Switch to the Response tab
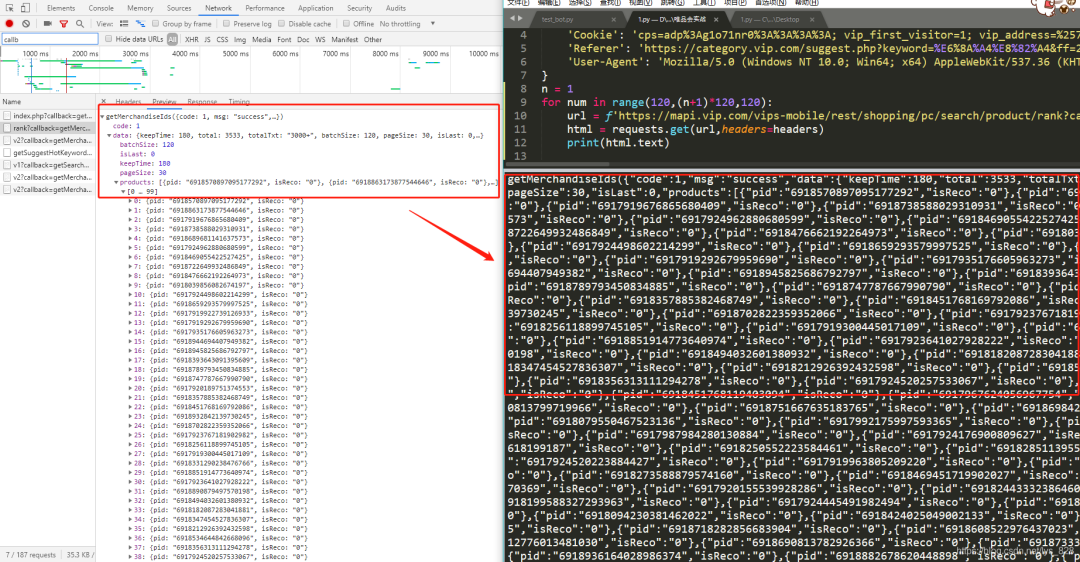Image resolution: width=1080 pixels, height=562 pixels. (202, 101)
